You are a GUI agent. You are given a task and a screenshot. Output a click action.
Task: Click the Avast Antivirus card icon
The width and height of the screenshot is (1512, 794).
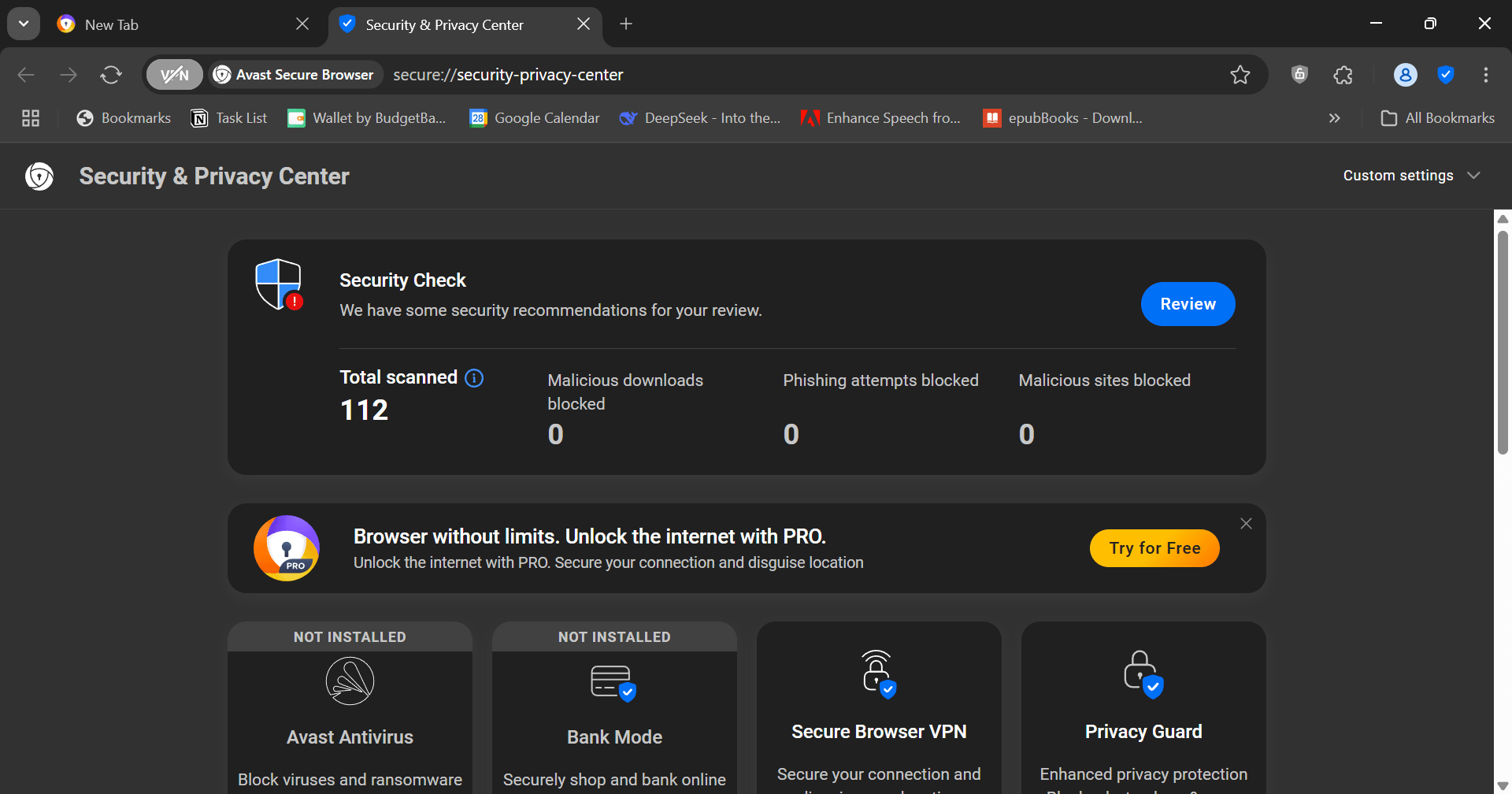point(350,681)
